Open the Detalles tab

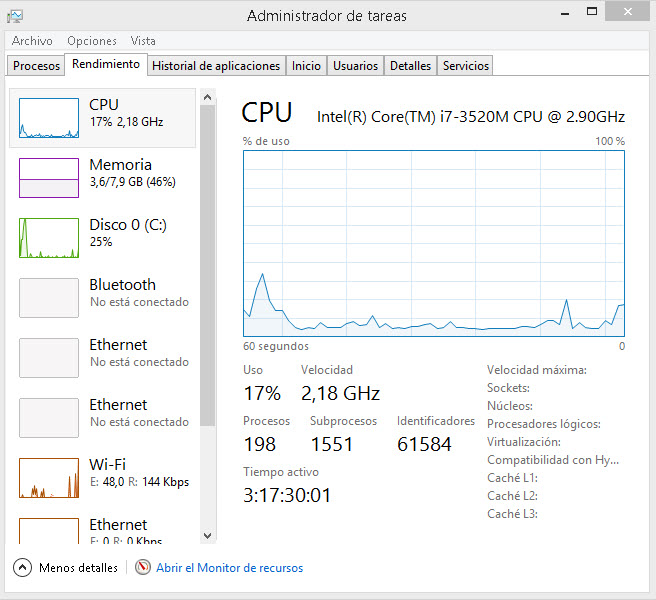(410, 66)
